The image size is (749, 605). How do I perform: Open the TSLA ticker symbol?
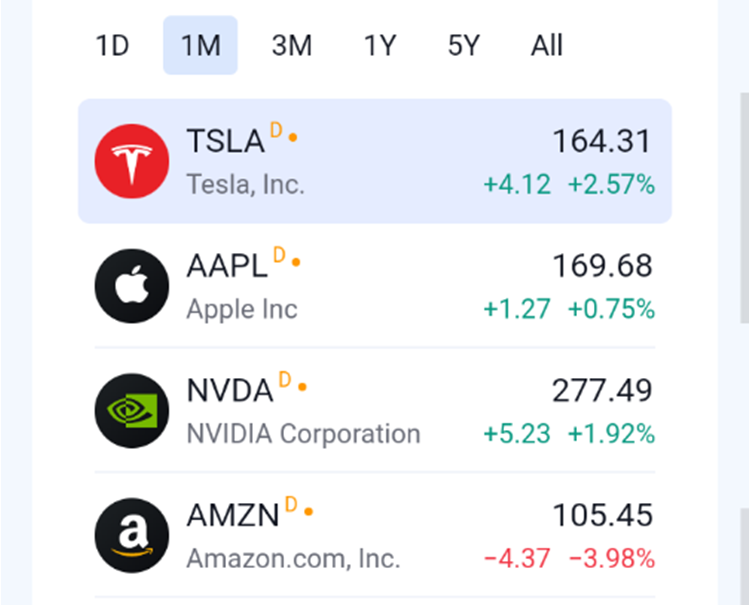pos(225,141)
